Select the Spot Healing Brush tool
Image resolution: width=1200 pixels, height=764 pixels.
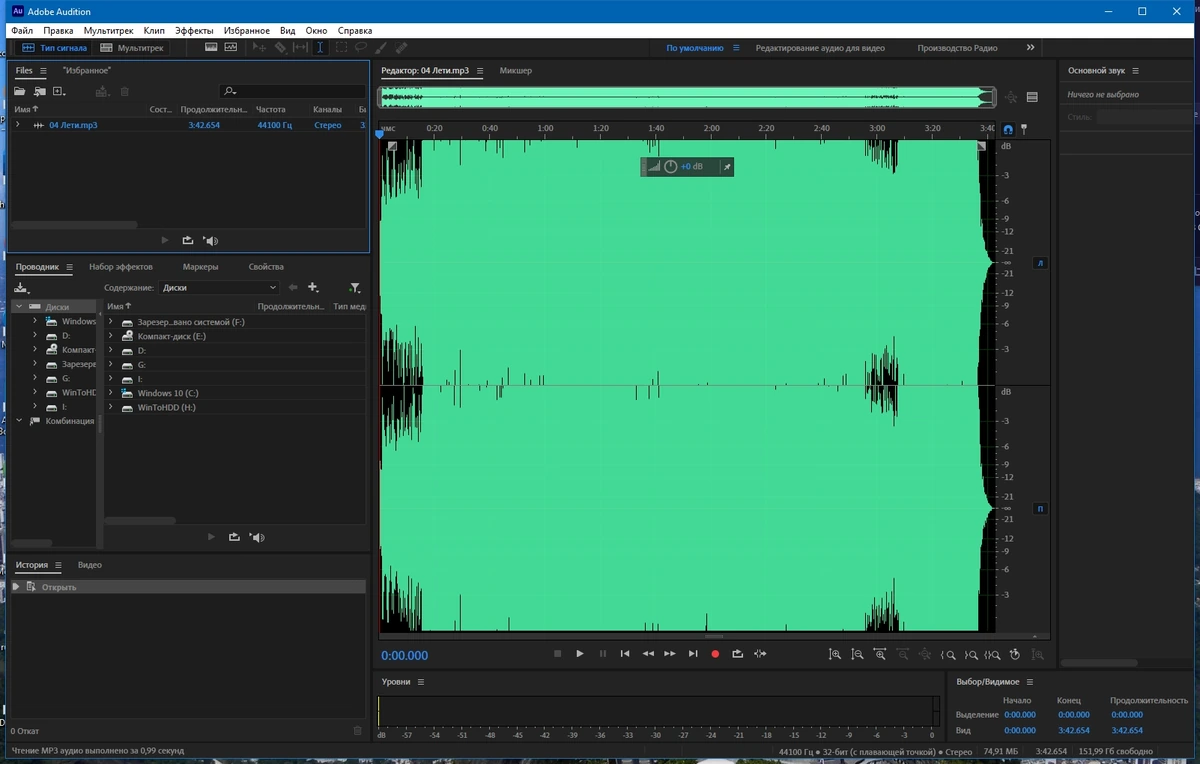tap(401, 47)
